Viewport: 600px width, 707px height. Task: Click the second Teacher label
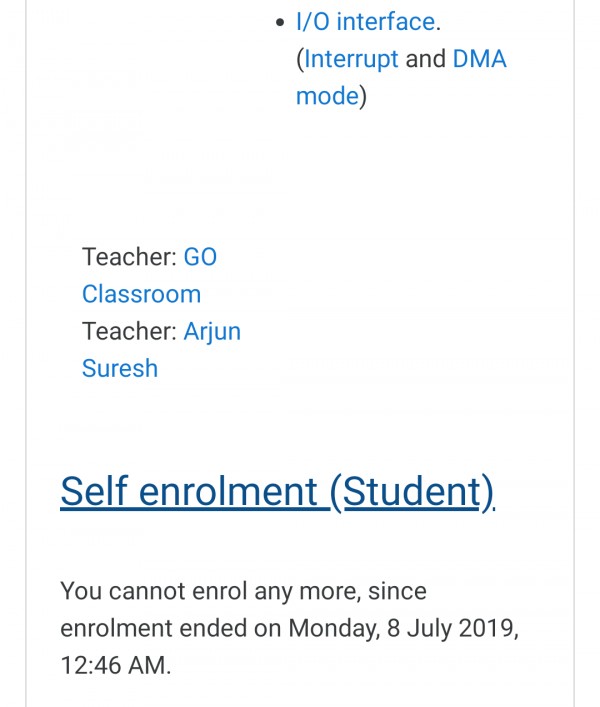point(128,331)
